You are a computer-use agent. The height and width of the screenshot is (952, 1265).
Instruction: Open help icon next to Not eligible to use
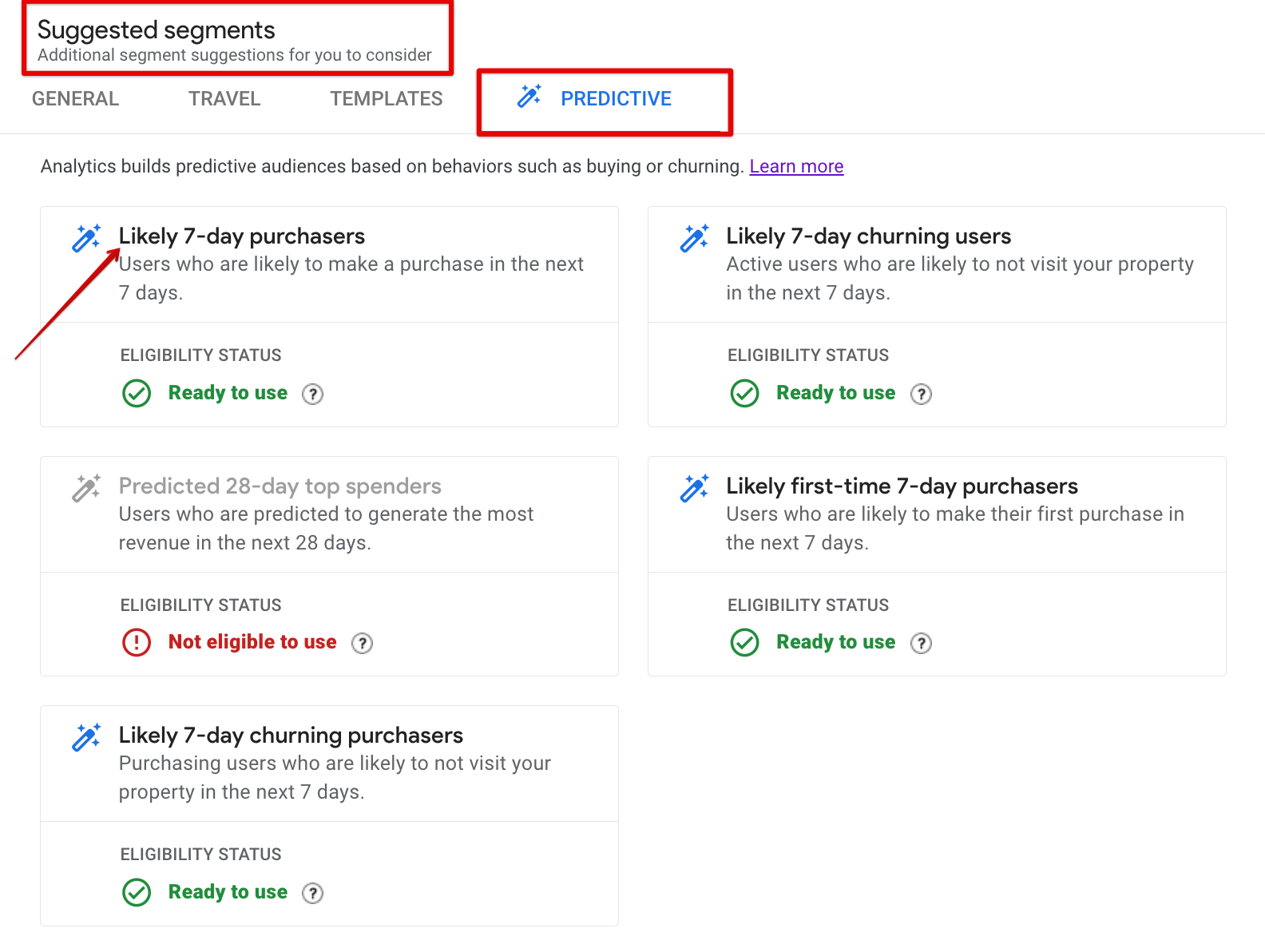tap(362, 643)
